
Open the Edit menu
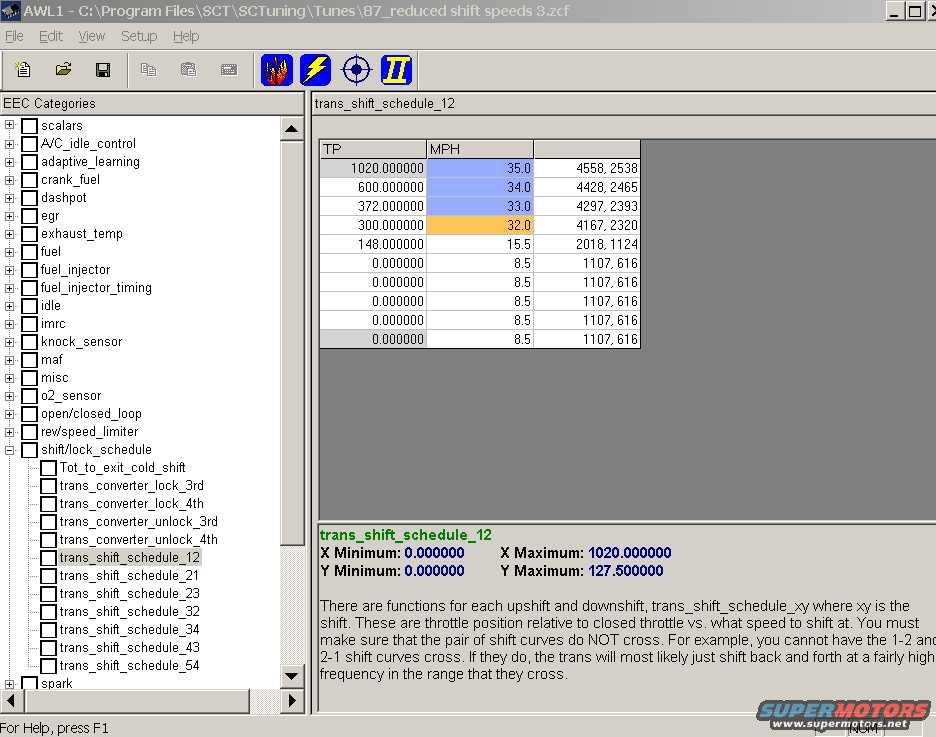50,36
